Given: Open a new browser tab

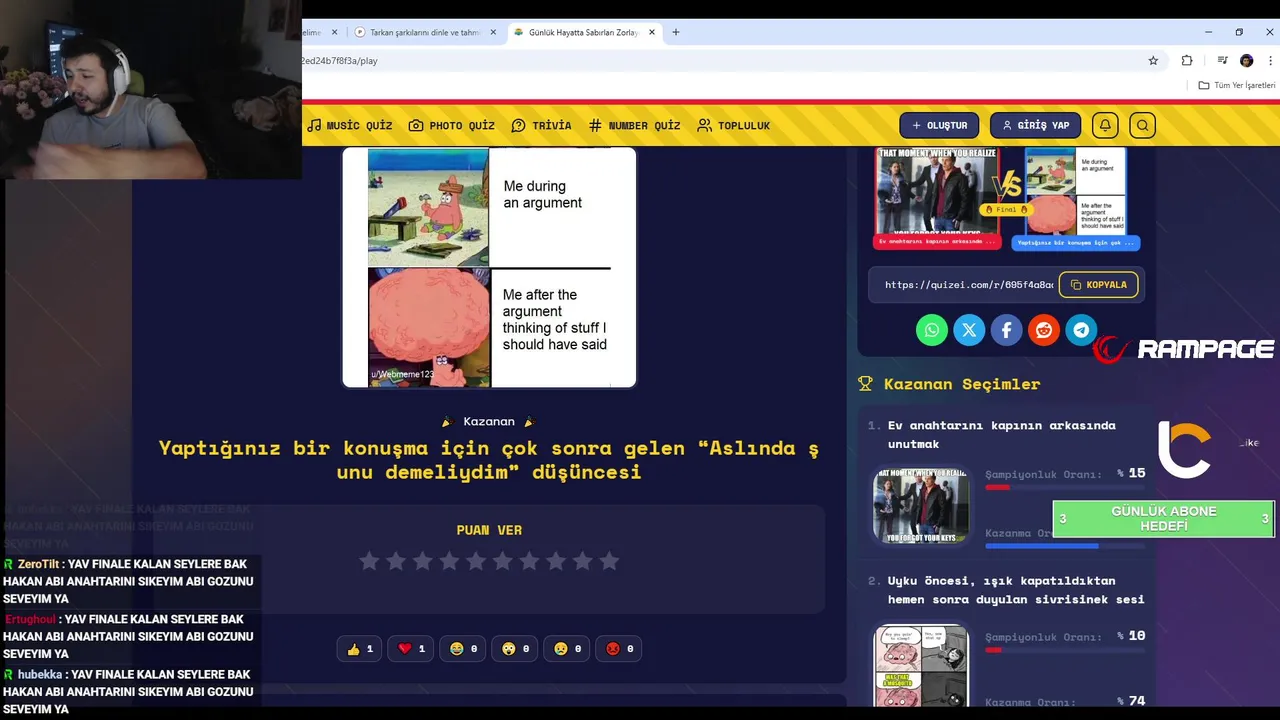Looking at the screenshot, I should (x=676, y=32).
